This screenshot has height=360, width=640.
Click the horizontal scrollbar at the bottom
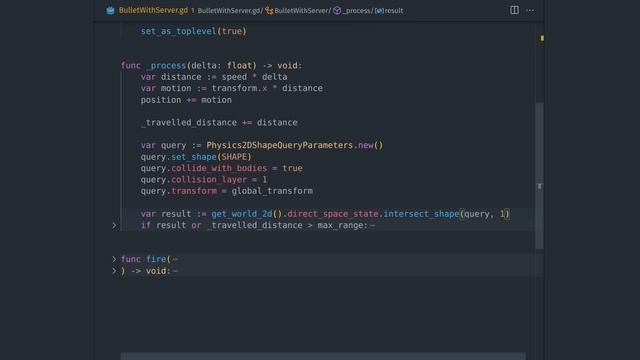(x=322, y=356)
